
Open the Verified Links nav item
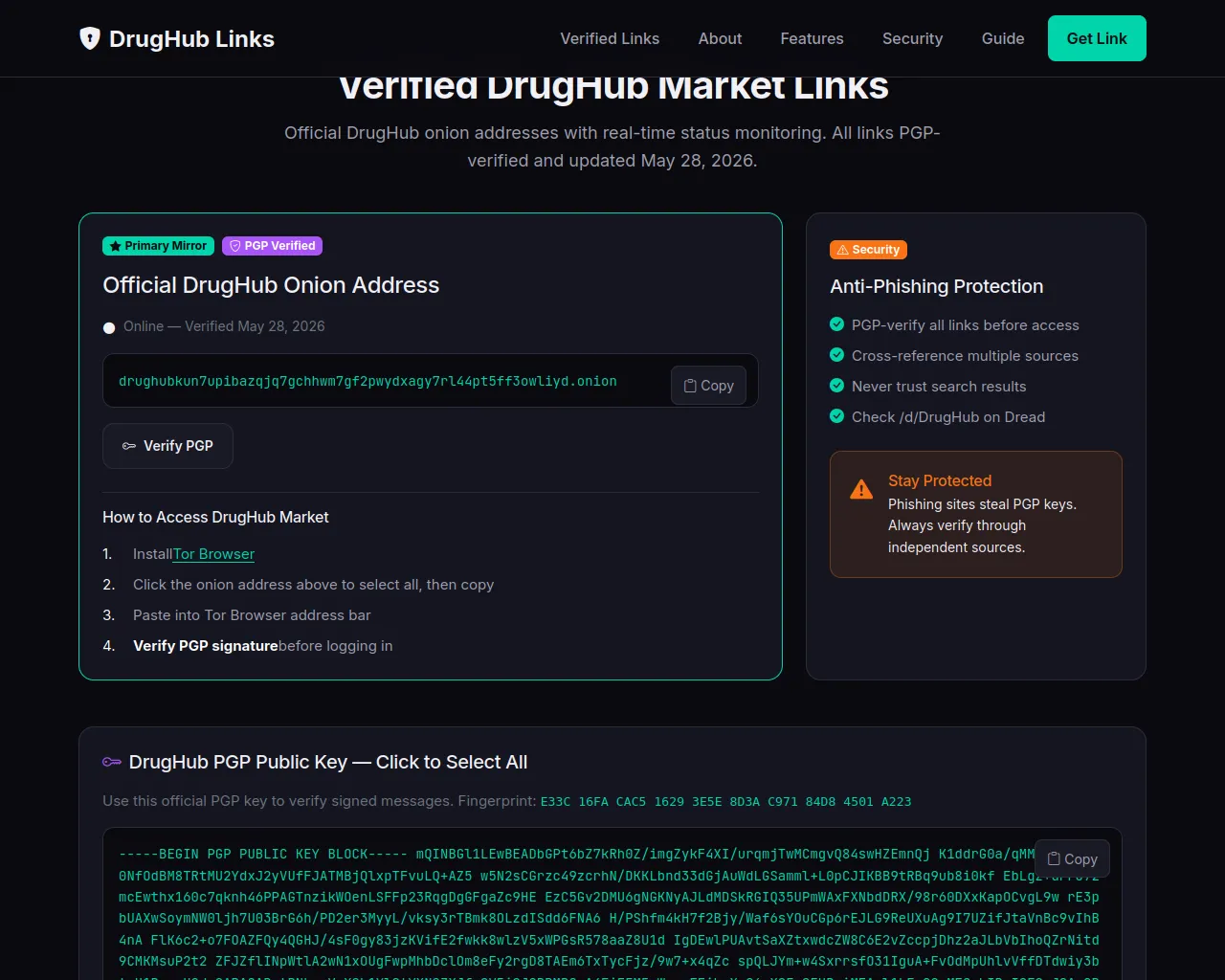pyautogui.click(x=610, y=38)
